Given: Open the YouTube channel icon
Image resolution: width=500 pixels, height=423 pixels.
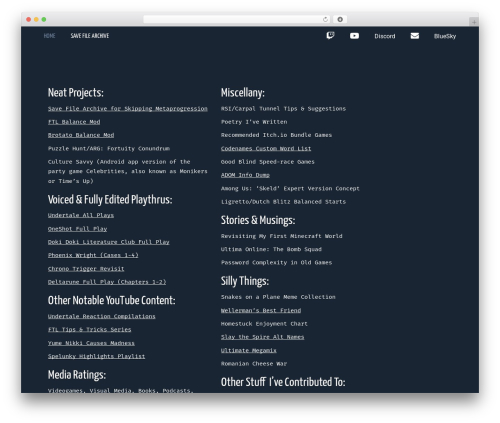Looking at the screenshot, I should point(354,36).
